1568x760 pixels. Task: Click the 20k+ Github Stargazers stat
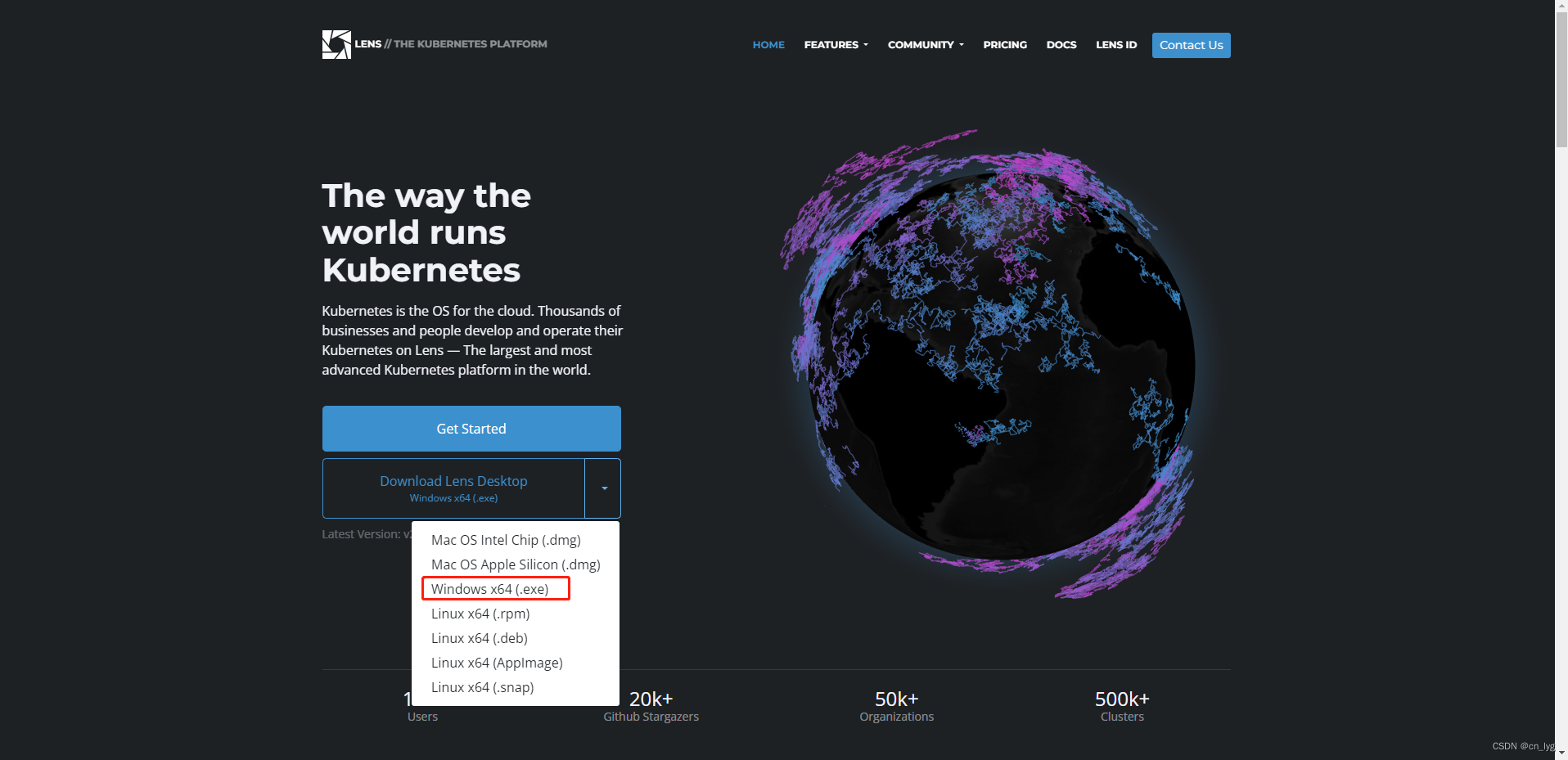651,707
